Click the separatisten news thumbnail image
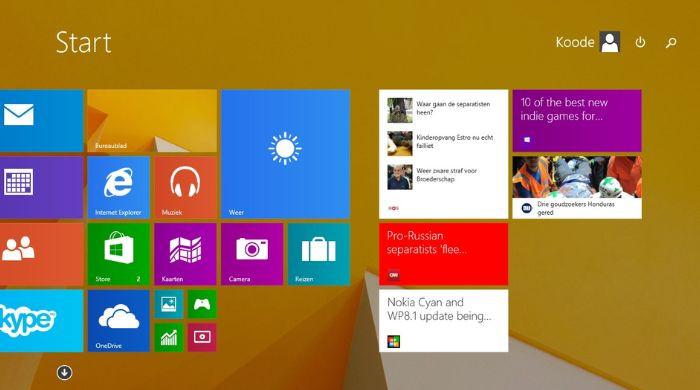The image size is (700, 390). [400, 110]
